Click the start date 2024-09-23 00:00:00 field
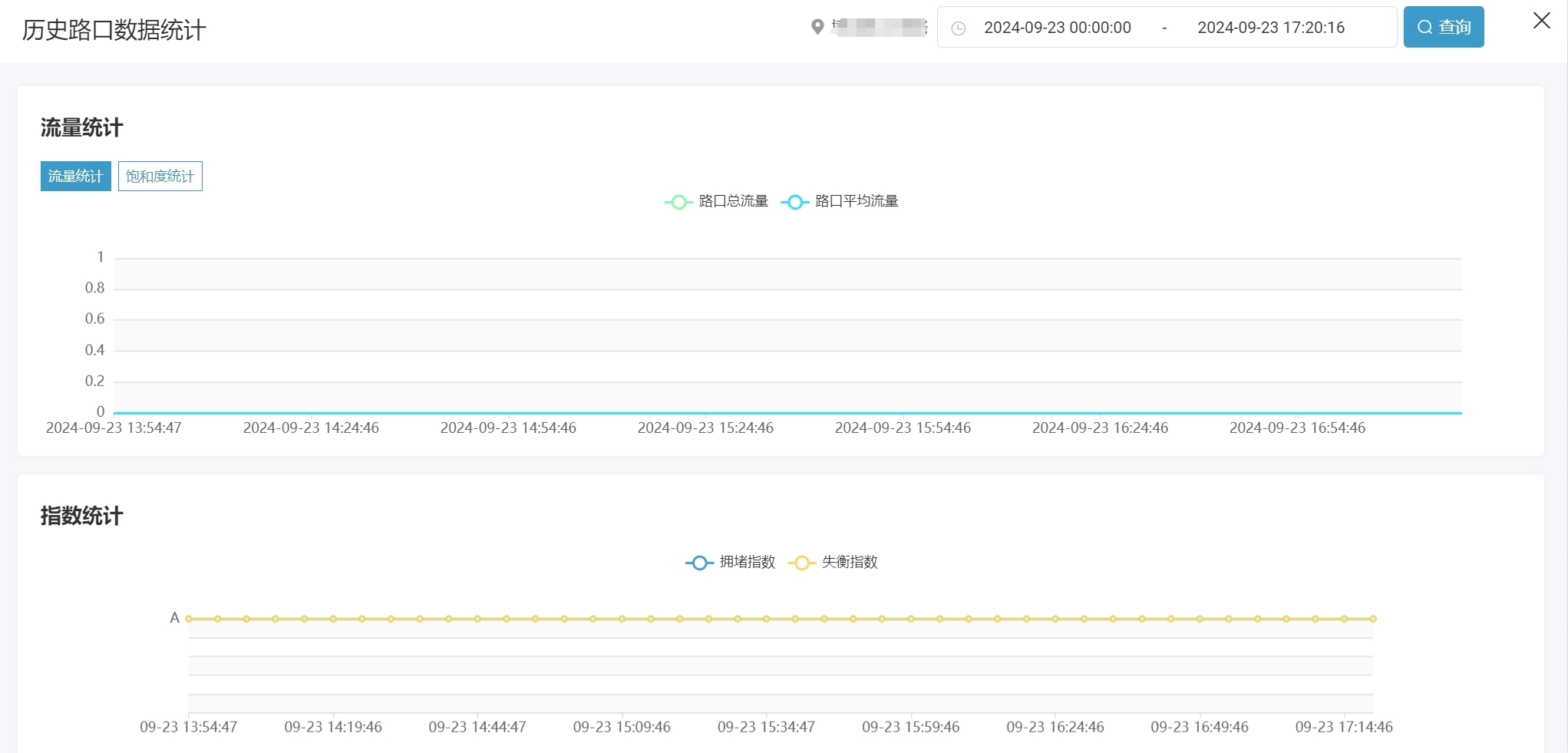The image size is (1568, 753). [x=1057, y=28]
